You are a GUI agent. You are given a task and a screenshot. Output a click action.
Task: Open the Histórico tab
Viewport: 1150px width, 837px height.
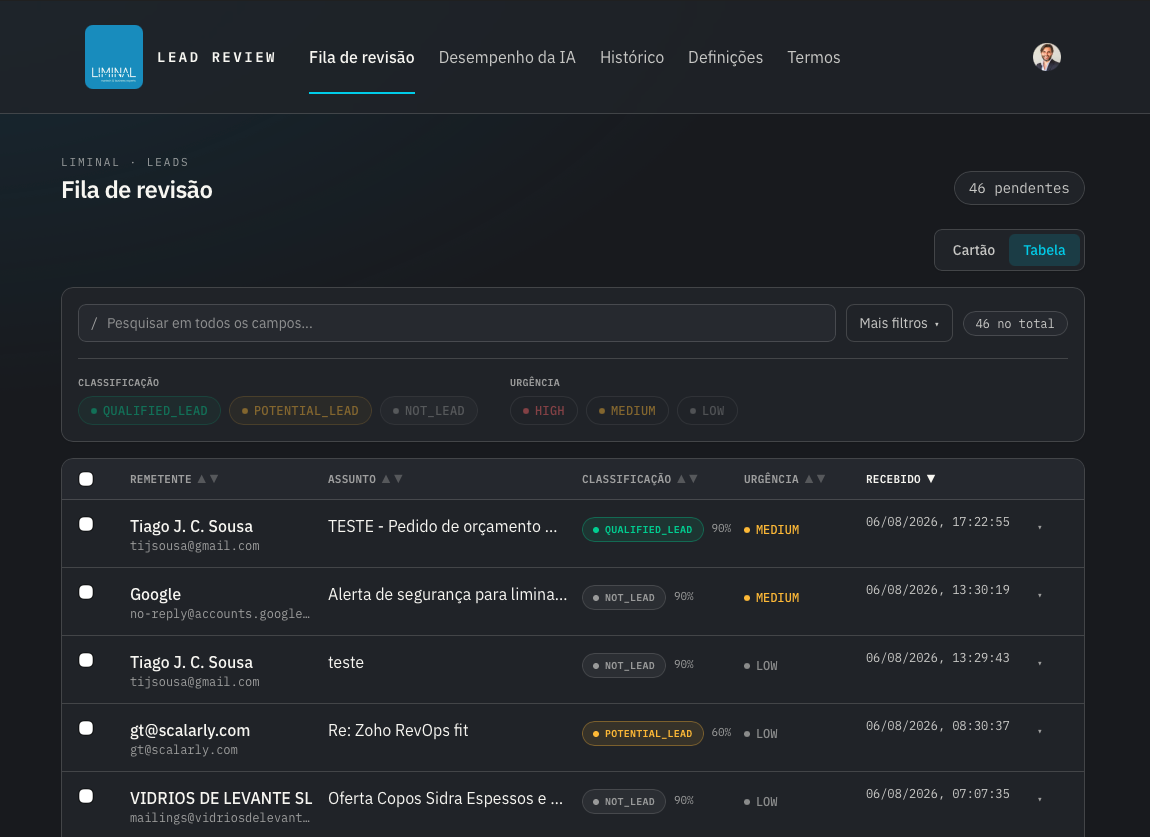point(631,57)
